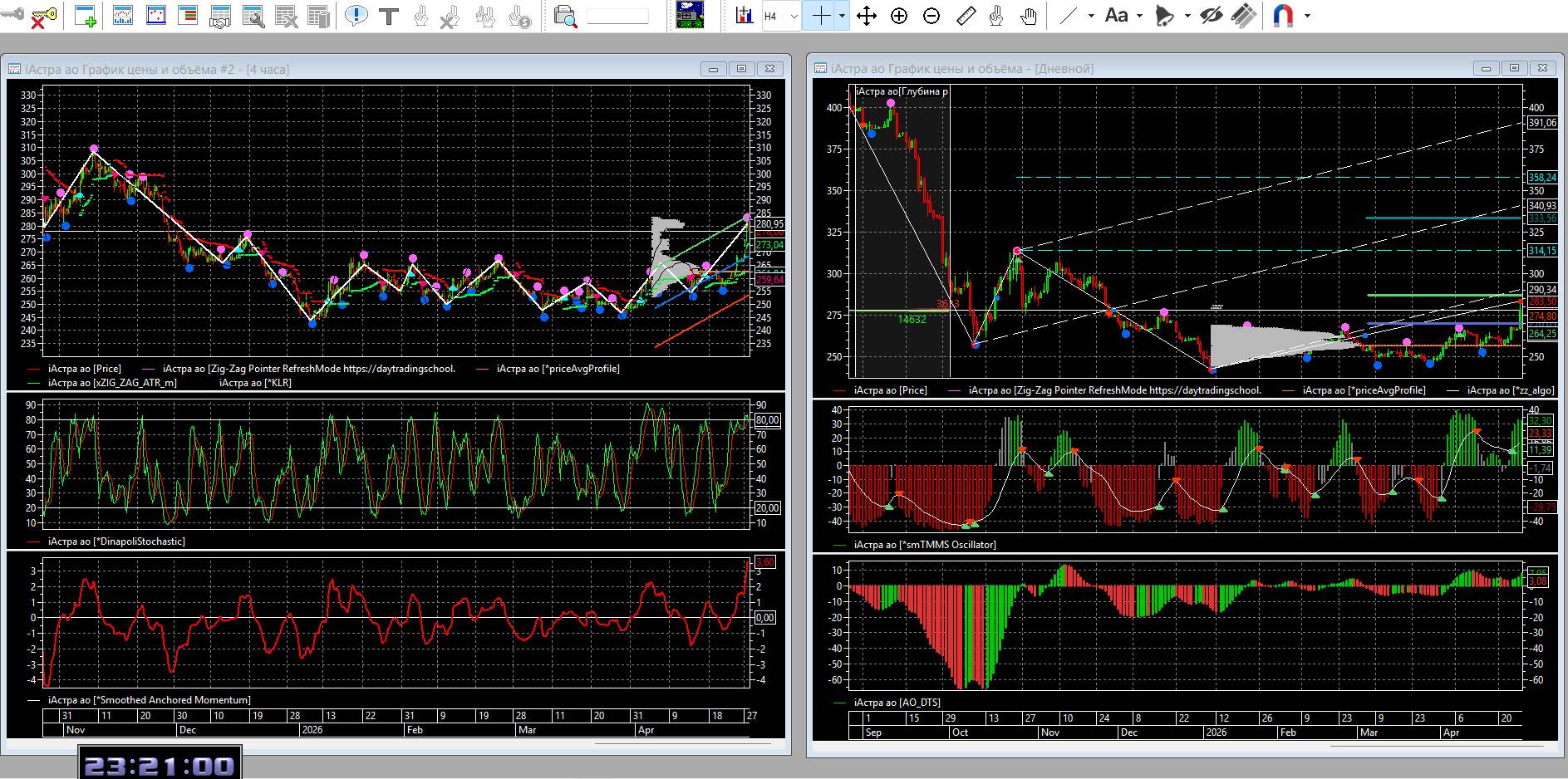Image resolution: width=1568 pixels, height=779 pixels.
Task: Click the 358,24 price level label
Action: [x=1541, y=178]
